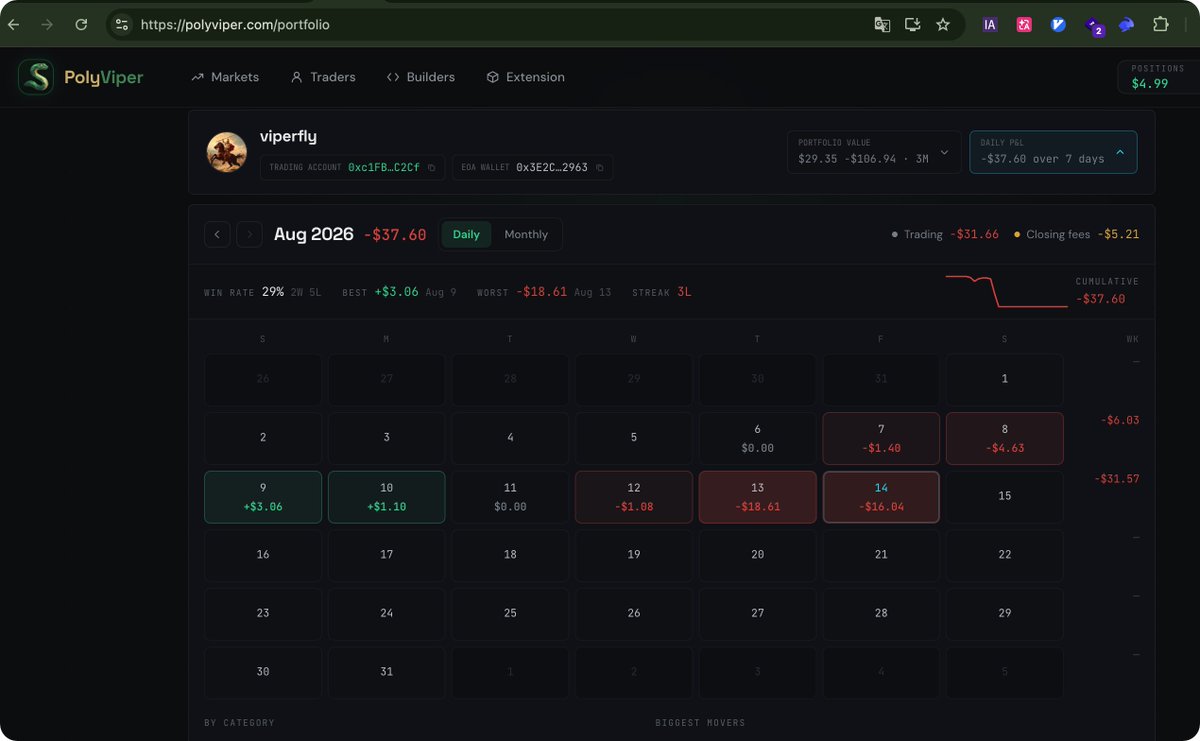This screenshot has width=1200, height=741.
Task: Select August 7 with -$1.40
Action: coord(881,438)
